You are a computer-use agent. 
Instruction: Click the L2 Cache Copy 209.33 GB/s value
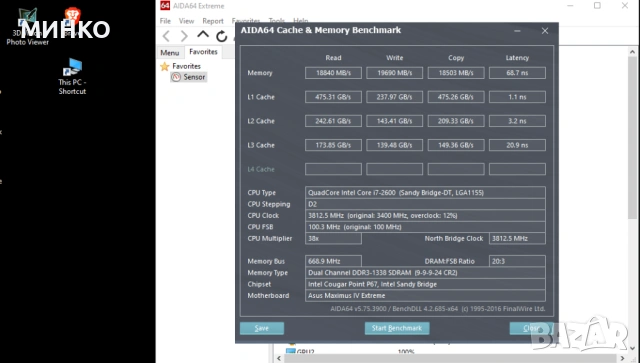[x=456, y=121]
